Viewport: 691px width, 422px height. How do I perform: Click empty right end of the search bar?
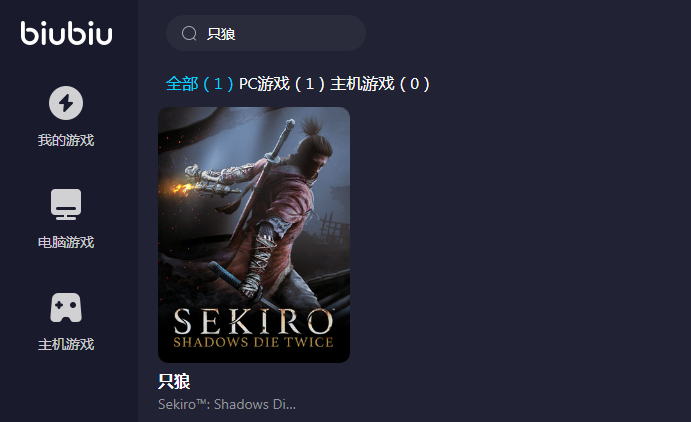(335, 33)
